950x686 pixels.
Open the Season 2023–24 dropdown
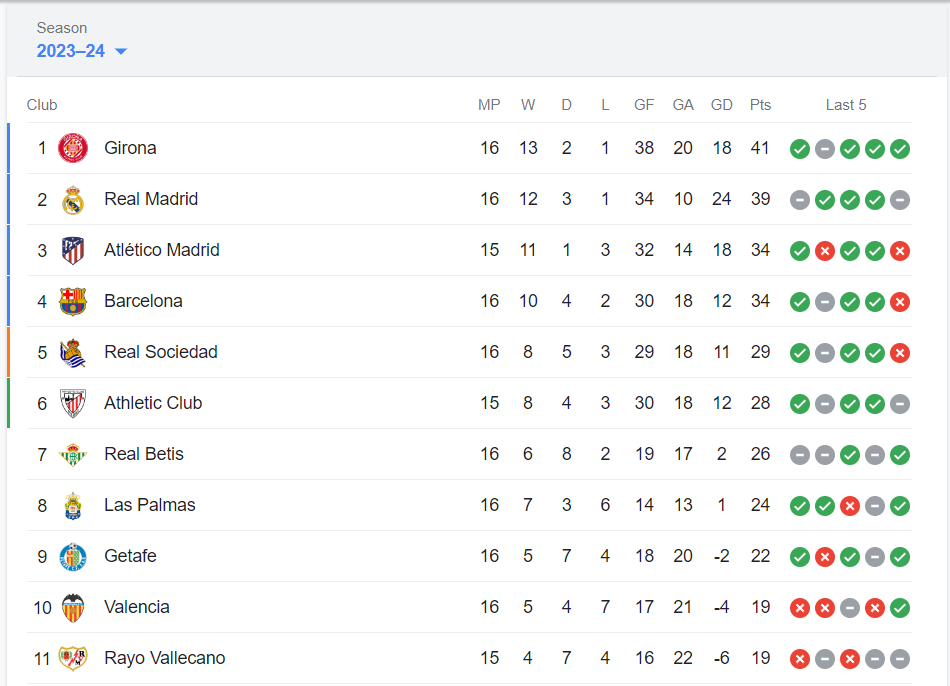pos(82,51)
